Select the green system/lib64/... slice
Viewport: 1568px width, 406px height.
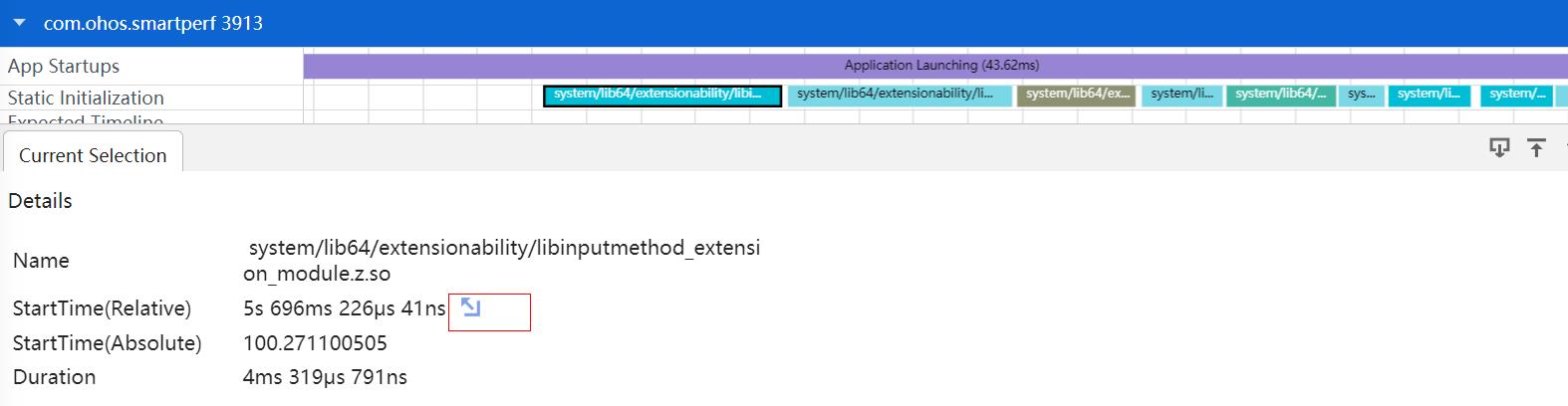[x=1281, y=96]
